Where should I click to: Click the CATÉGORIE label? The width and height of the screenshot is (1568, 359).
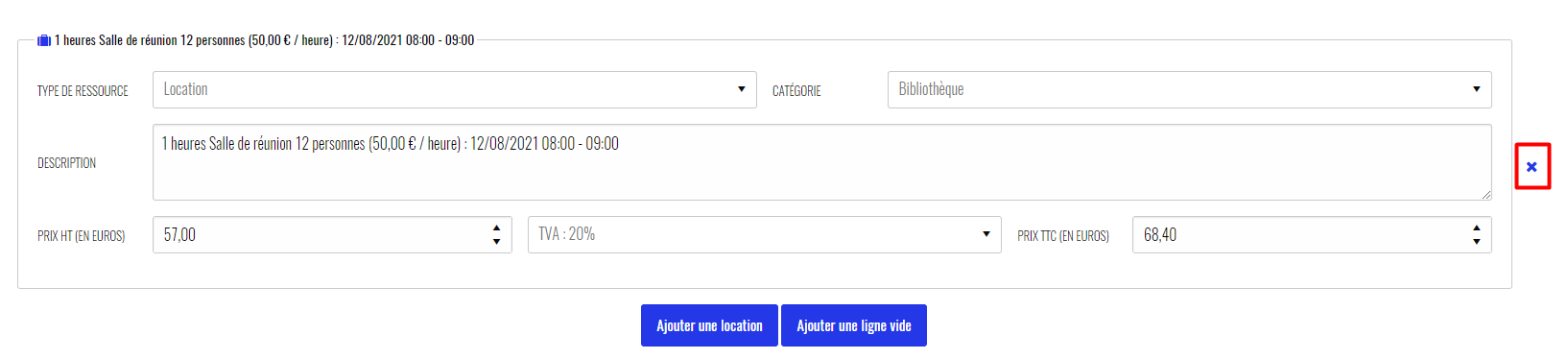tap(796, 91)
